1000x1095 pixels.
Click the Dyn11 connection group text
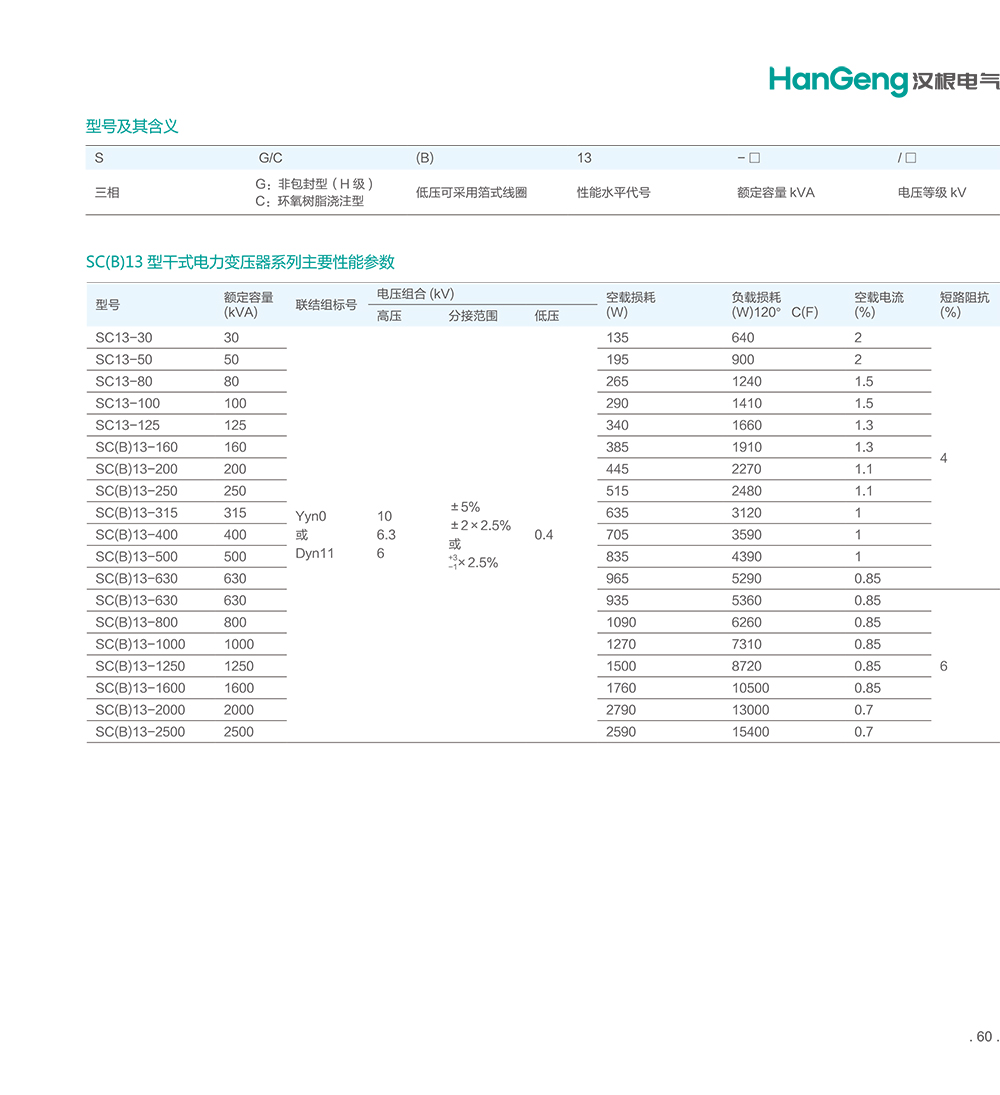(x=315, y=554)
